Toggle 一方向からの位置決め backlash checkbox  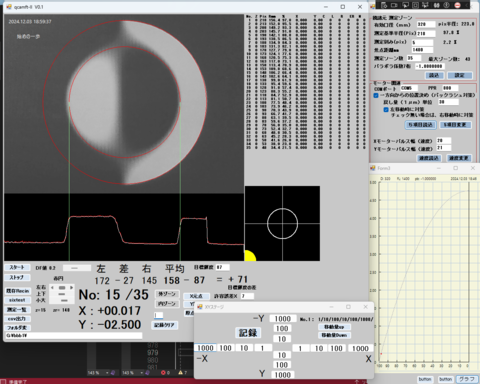[376, 95]
